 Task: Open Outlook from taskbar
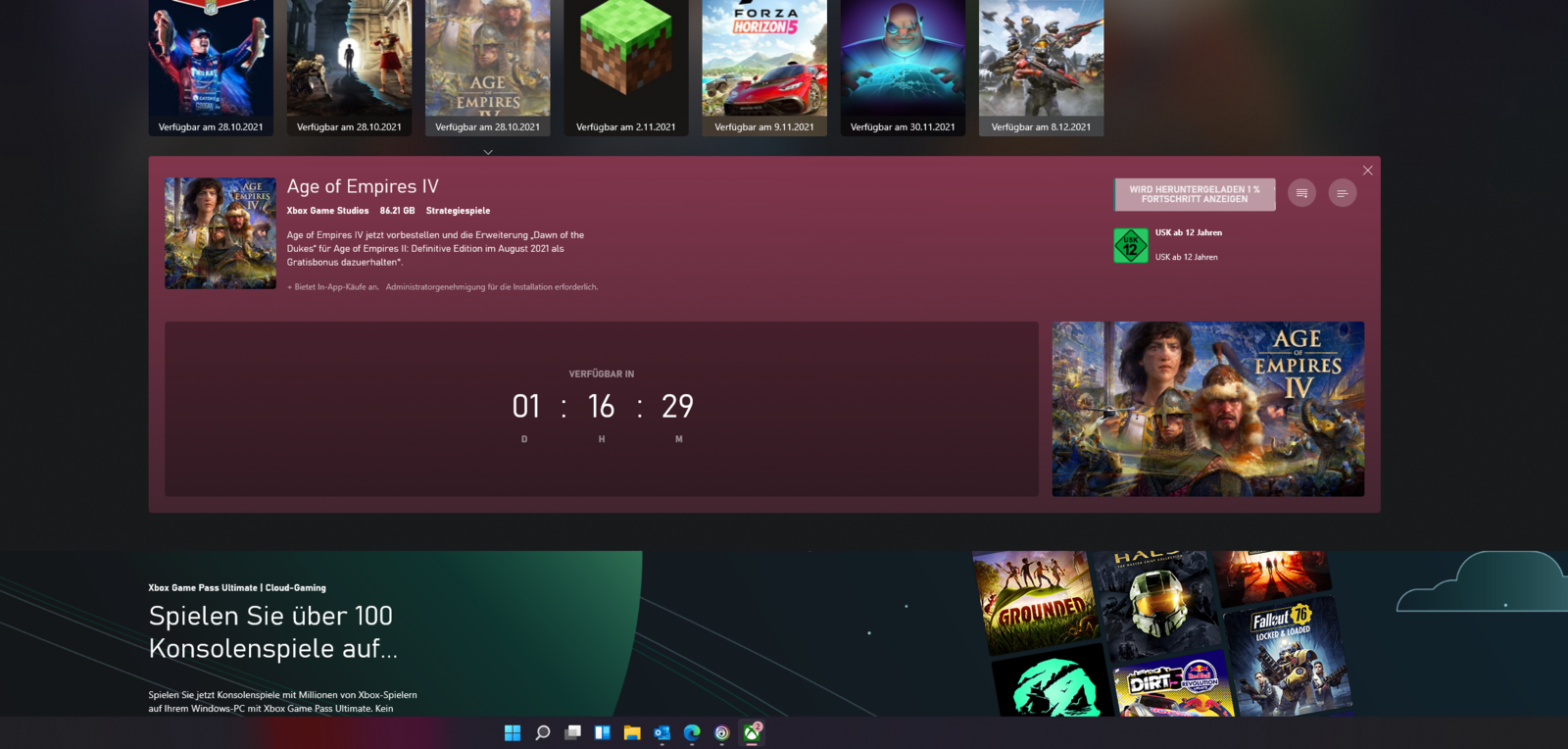(662, 732)
